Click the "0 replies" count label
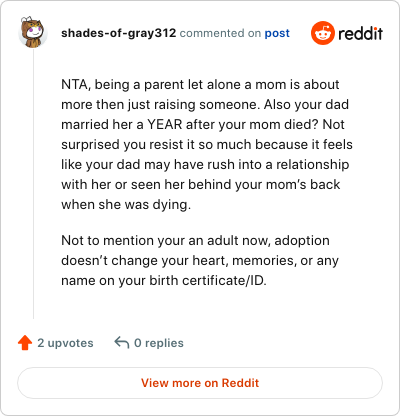The image size is (400, 416). point(159,343)
